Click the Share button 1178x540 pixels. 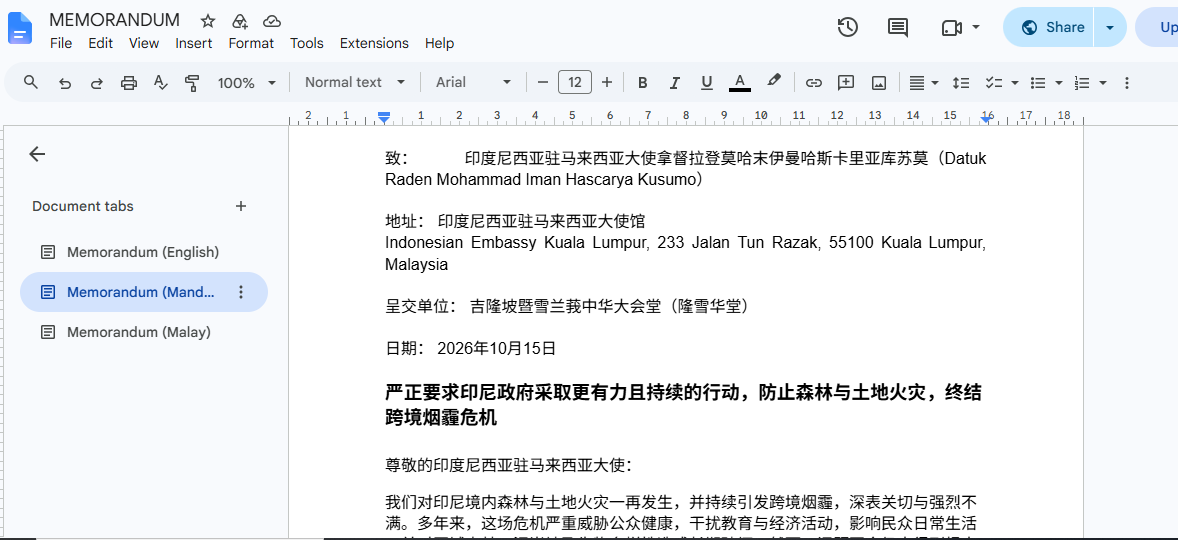(1050, 28)
